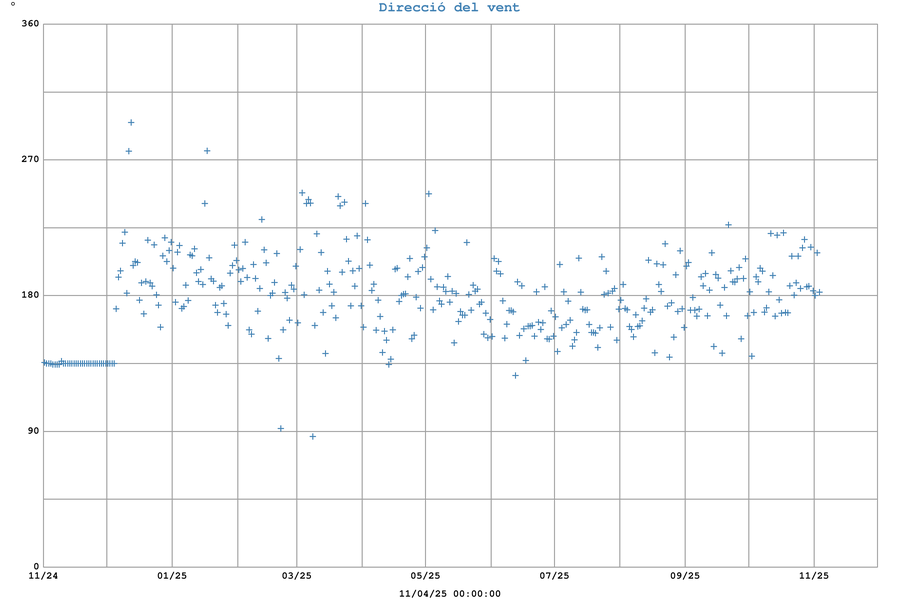Viewport: 900px width, 600px height.
Task: Select the highest data marker in the chart
Action: (x=131, y=122)
